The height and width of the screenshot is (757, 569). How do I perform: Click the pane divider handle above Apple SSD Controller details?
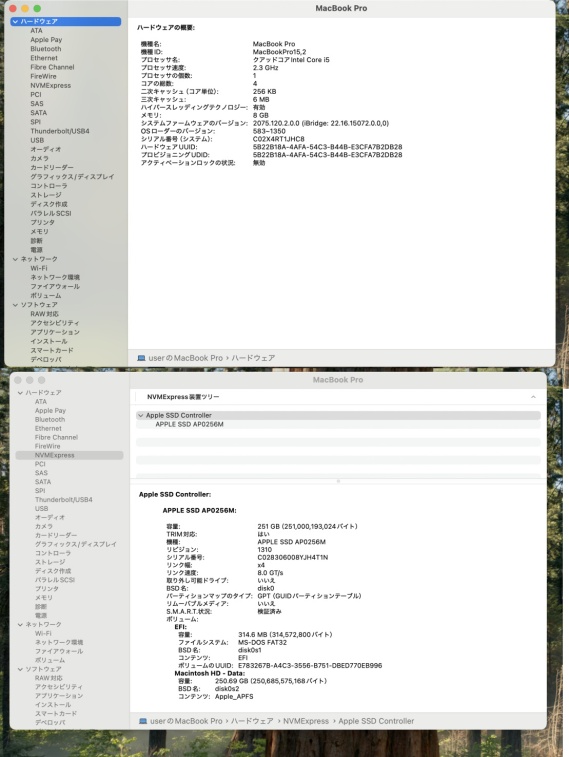tap(338, 481)
